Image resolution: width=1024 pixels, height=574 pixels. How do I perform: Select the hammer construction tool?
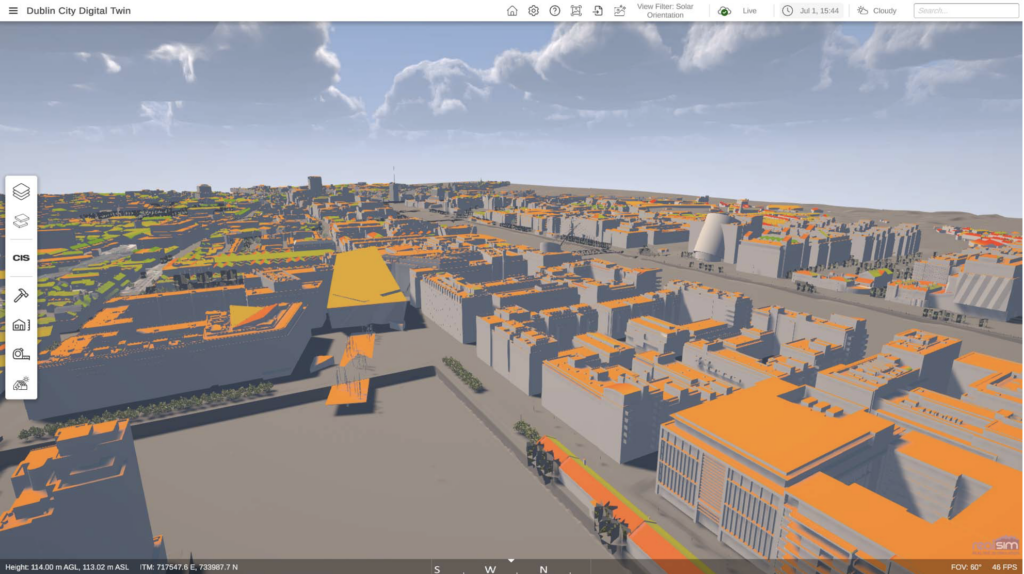coord(21,295)
